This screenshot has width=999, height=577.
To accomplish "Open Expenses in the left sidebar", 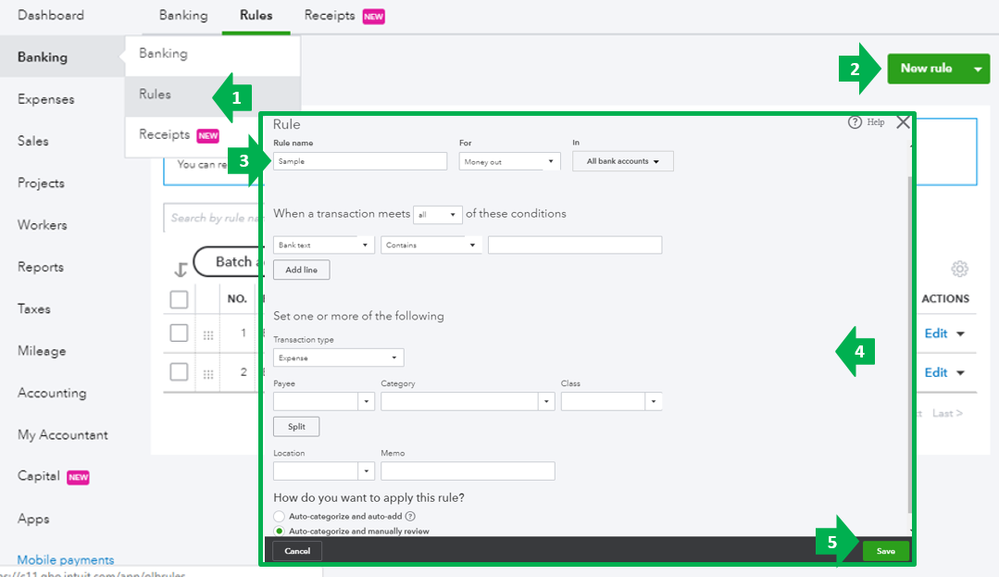I will 46,99.
